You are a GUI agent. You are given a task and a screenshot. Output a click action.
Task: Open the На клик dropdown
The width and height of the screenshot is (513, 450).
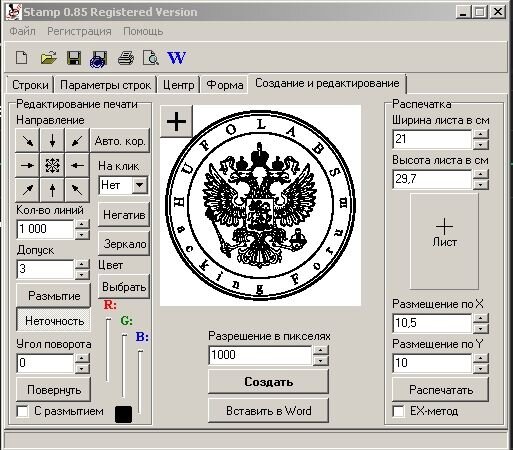[x=140, y=185]
